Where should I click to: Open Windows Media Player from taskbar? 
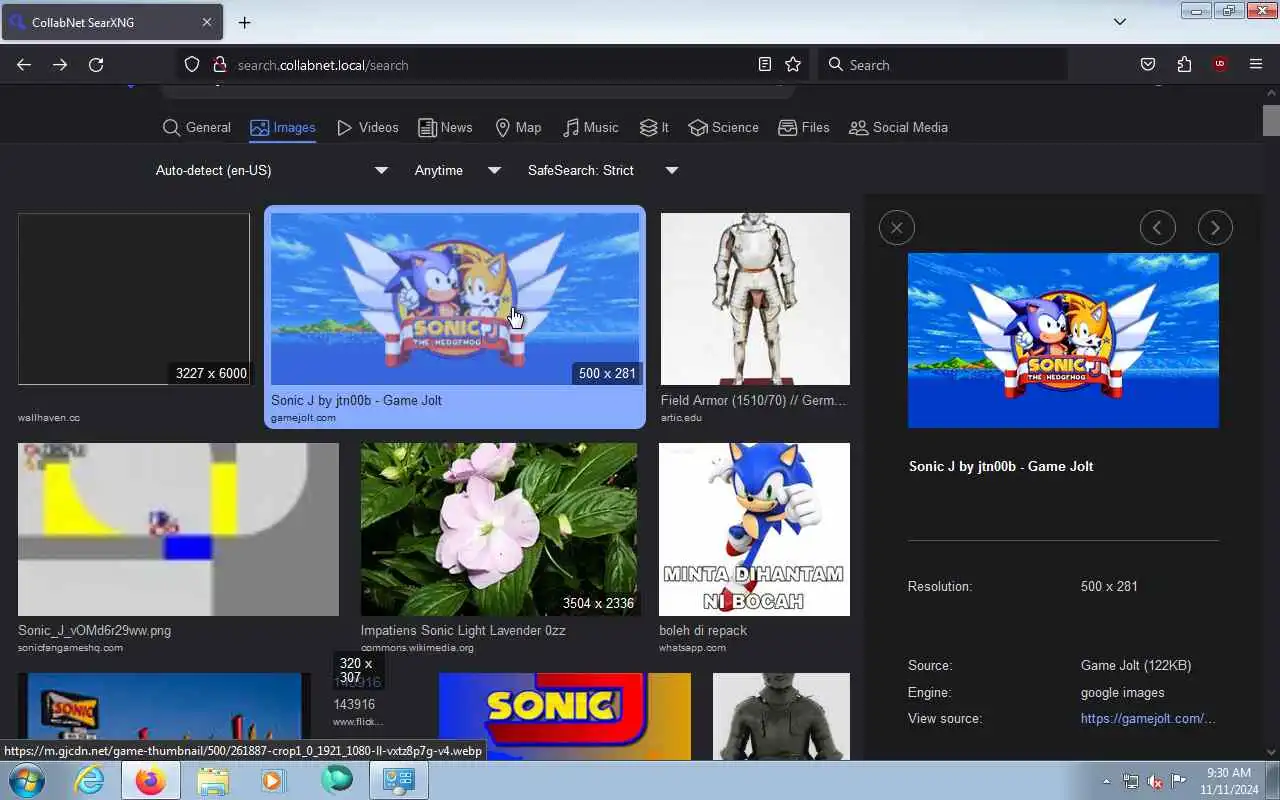coord(274,780)
